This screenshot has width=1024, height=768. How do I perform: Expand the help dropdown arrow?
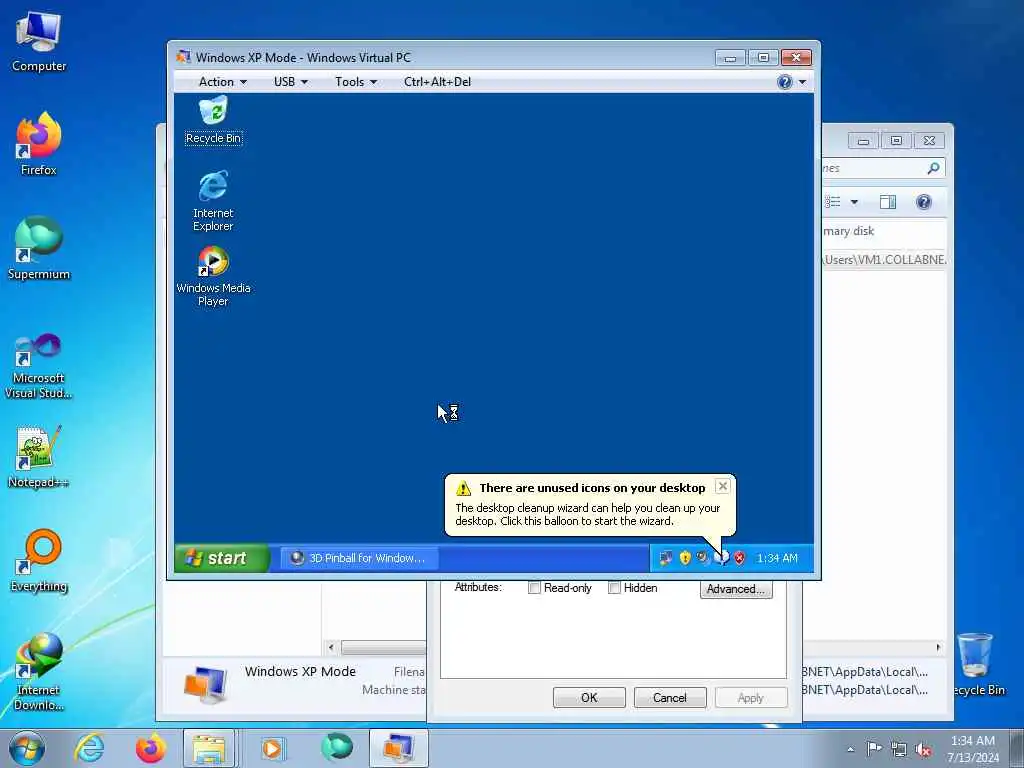pyautogui.click(x=803, y=82)
